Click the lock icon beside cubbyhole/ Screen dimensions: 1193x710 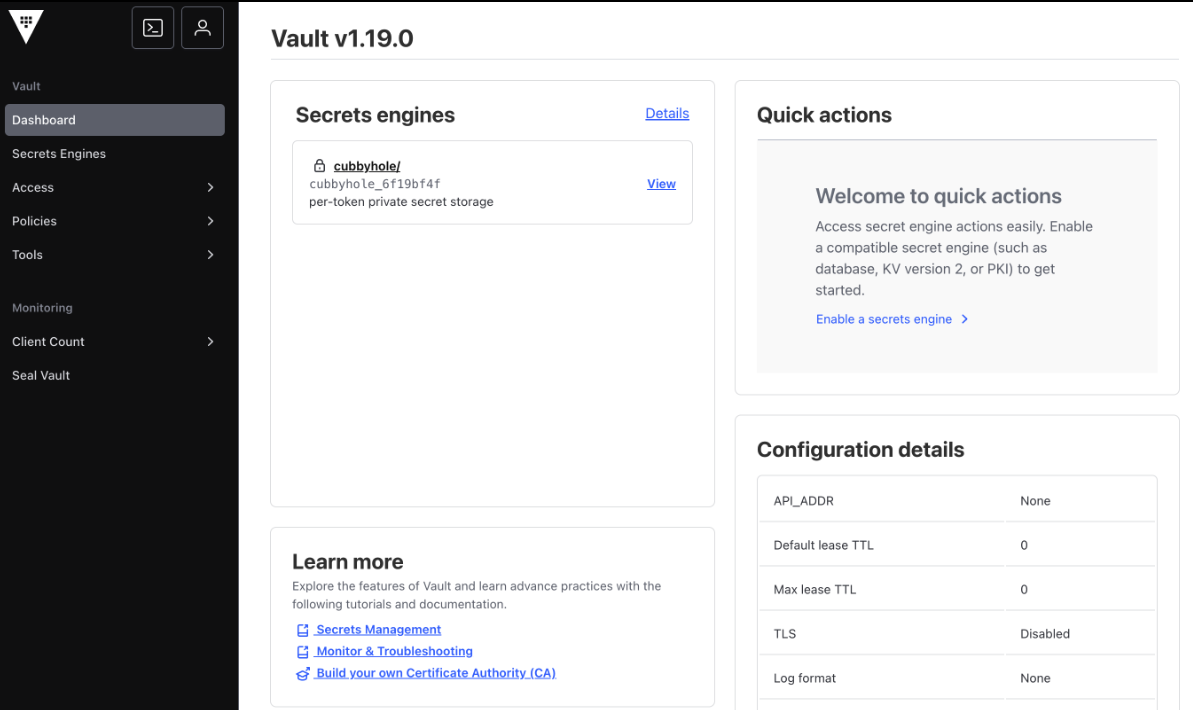[x=320, y=166]
